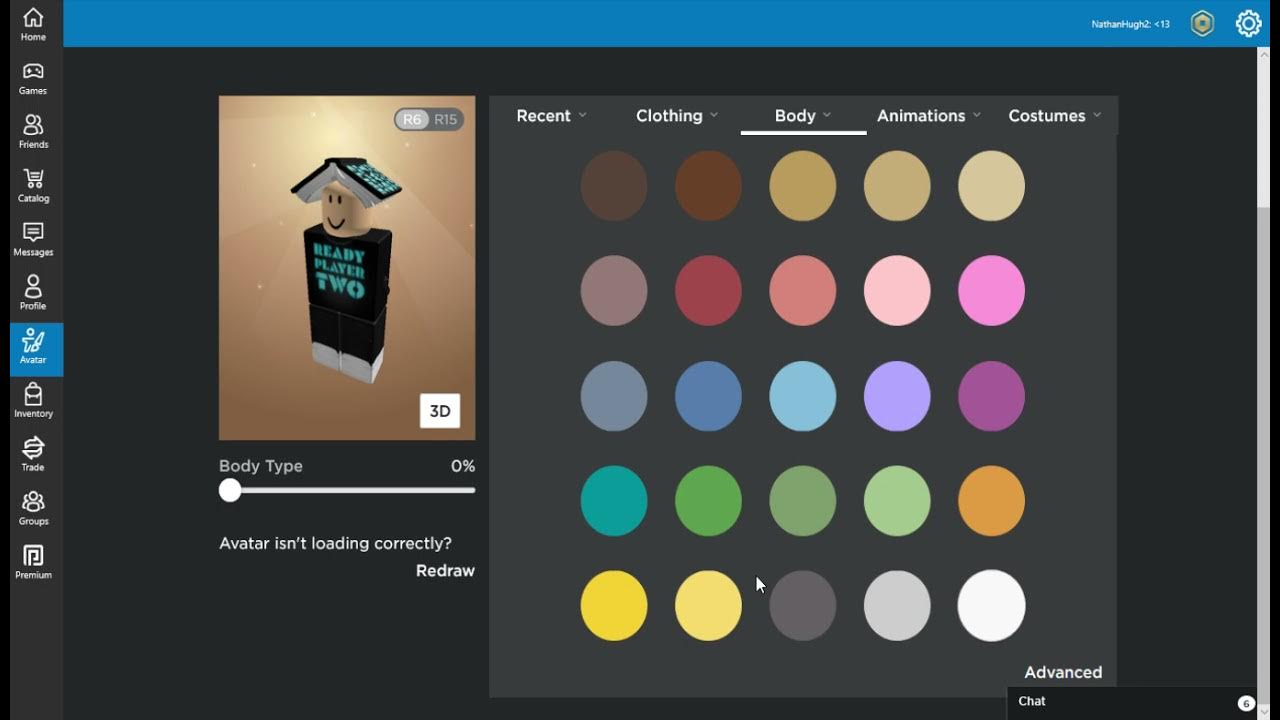Choose the teal color swatch
This screenshot has height=720, width=1280.
point(614,501)
